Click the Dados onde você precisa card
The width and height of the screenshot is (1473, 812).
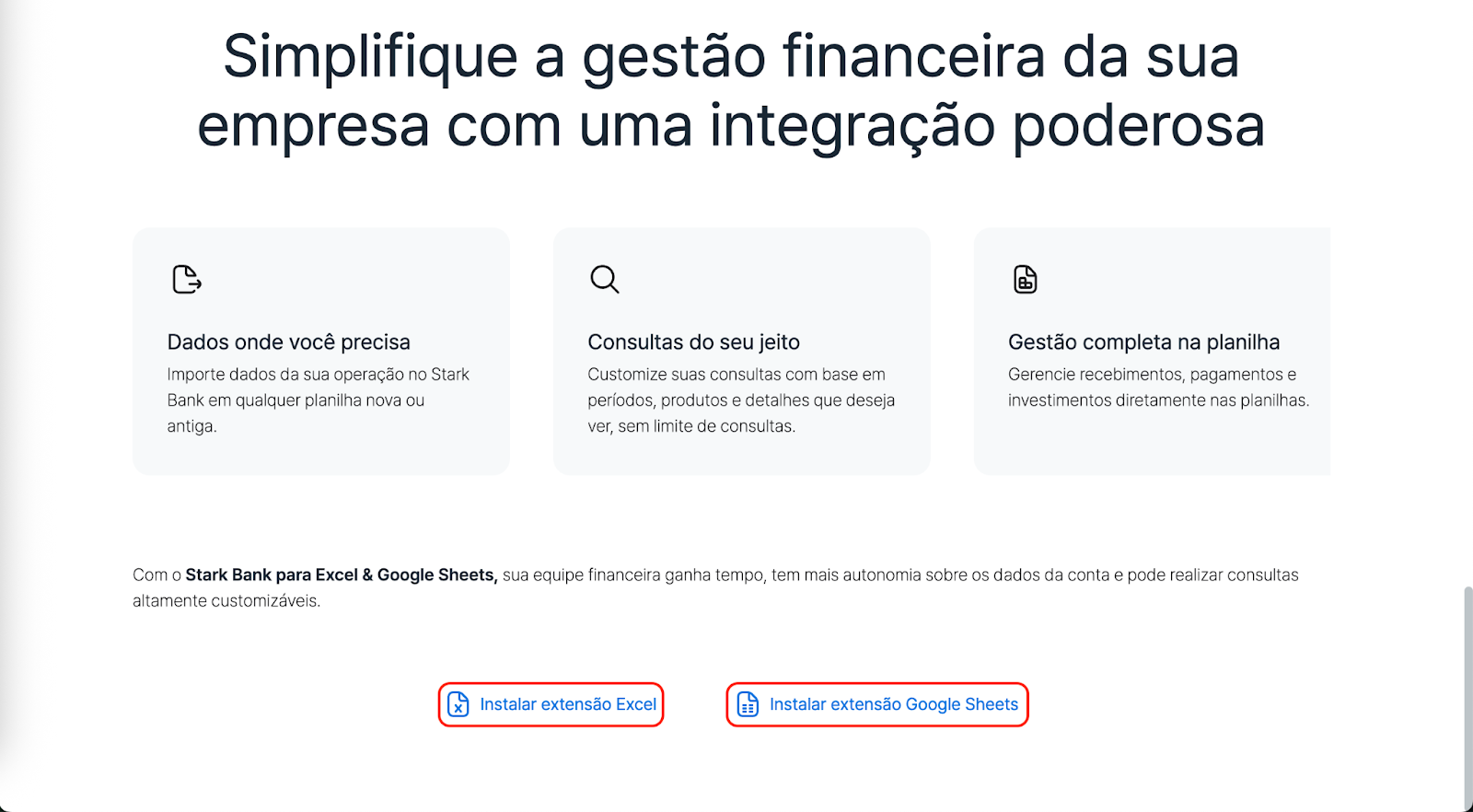[x=321, y=352]
